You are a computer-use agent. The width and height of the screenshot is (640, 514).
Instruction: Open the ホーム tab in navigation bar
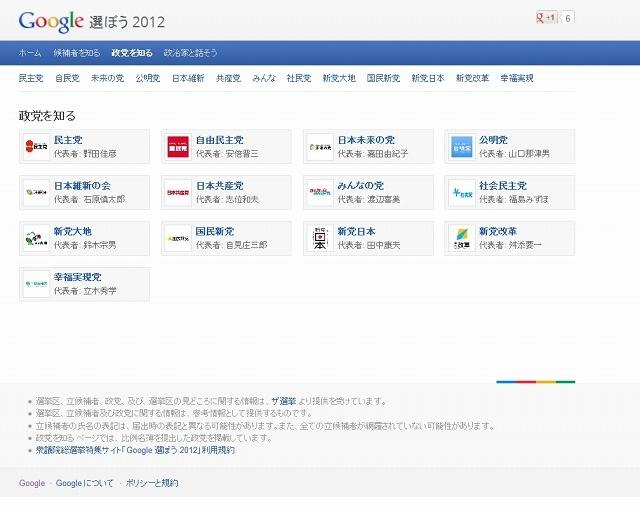[x=30, y=52]
